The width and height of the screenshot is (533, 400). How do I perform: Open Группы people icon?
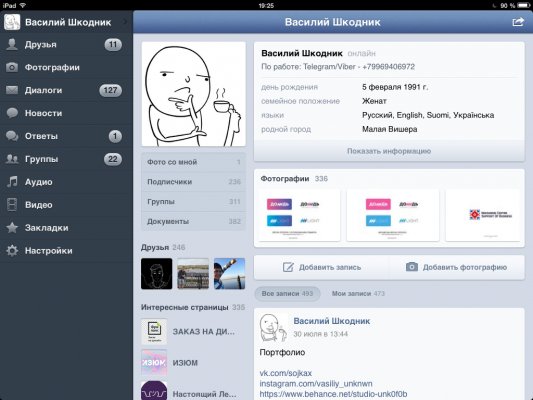coord(12,159)
